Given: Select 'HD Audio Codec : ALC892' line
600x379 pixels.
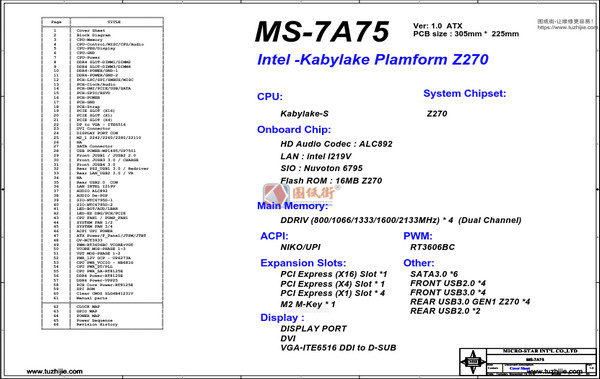Looking at the screenshot, I should point(336,144).
